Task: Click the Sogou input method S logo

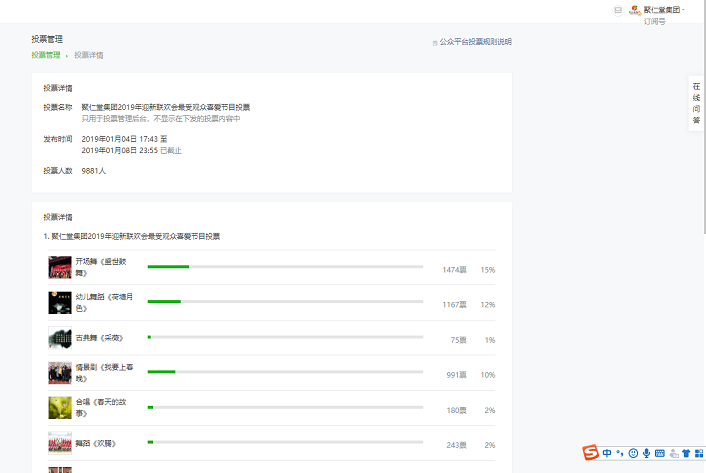Action: (591, 453)
